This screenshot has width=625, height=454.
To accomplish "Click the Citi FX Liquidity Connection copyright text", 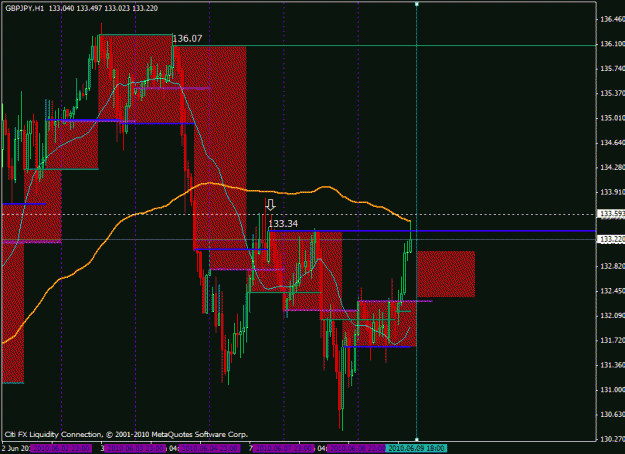I will (x=126, y=434).
